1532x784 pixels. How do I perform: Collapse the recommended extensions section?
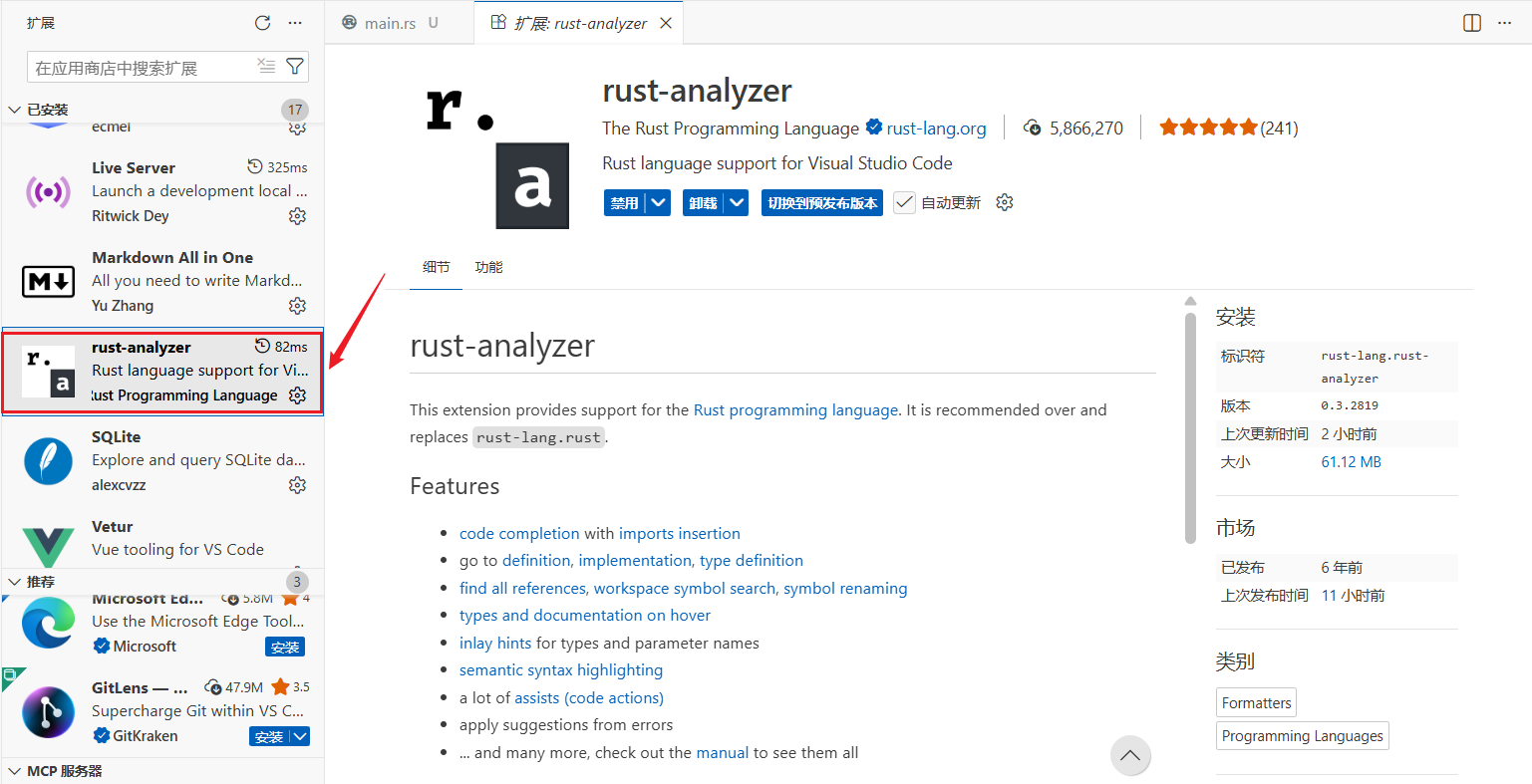pos(15,582)
